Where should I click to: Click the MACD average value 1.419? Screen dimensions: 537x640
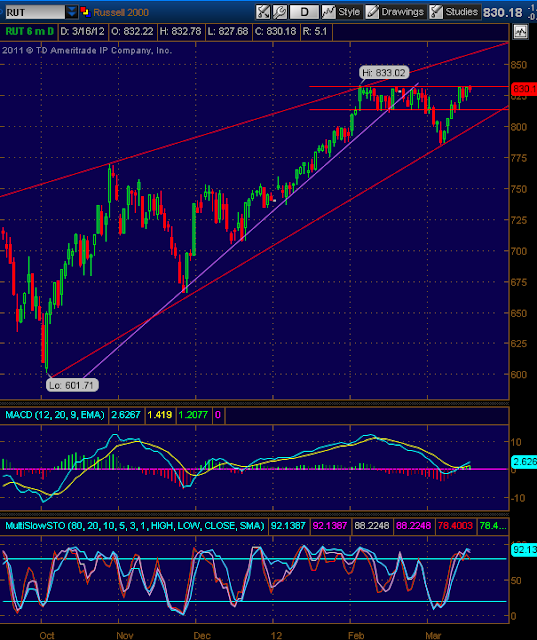click(160, 415)
